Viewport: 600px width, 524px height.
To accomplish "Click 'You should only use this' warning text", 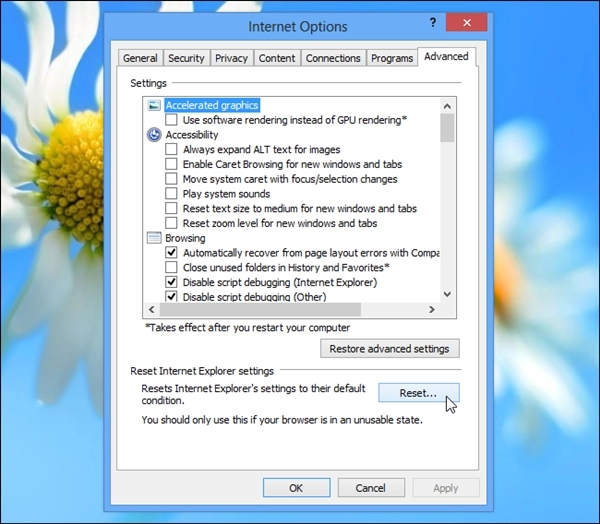I will (x=282, y=420).
